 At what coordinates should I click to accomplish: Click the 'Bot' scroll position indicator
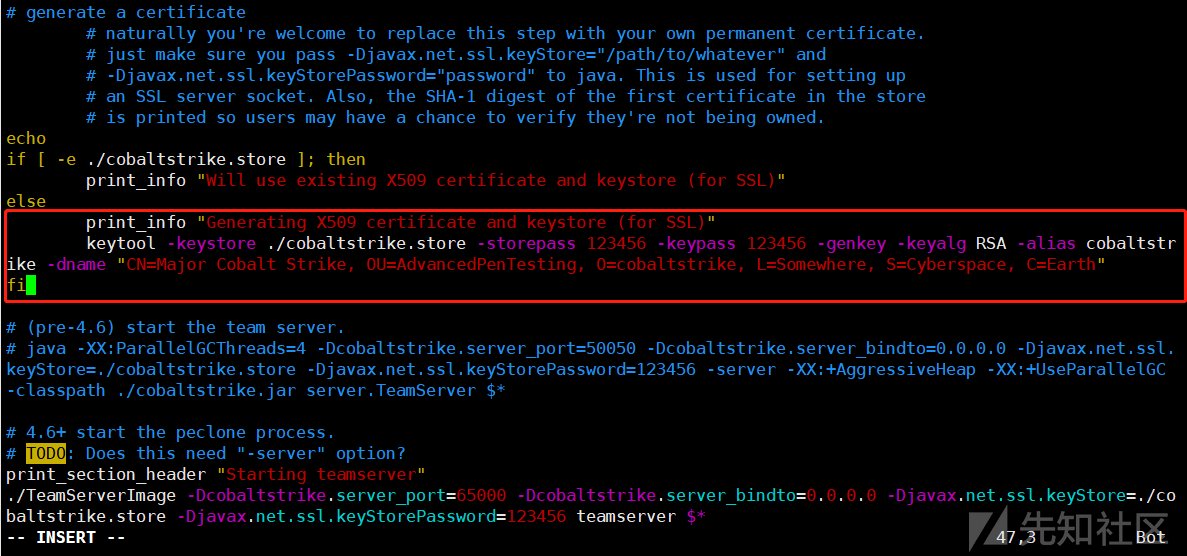[x=1151, y=537]
